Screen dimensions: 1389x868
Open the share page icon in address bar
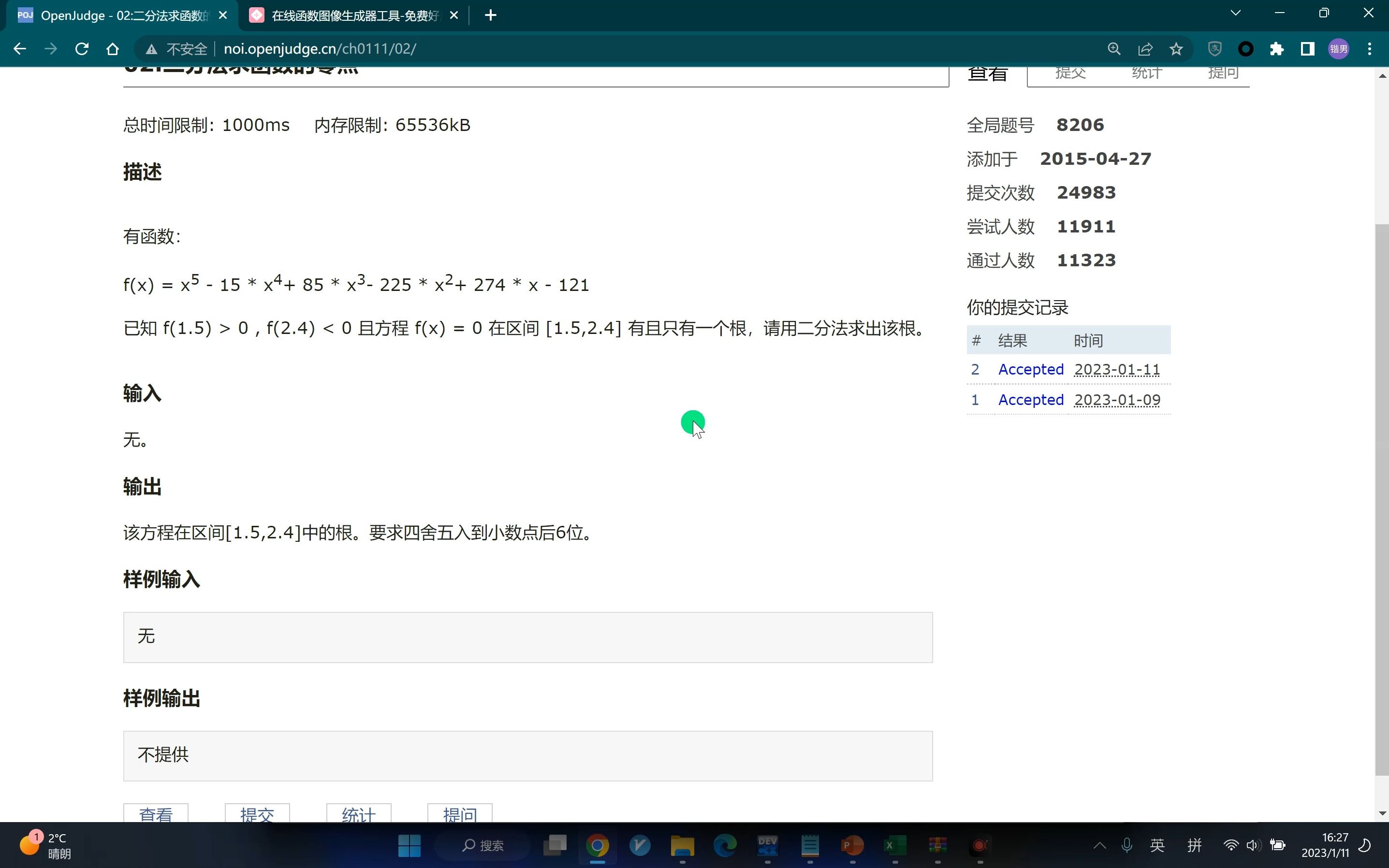[1145, 49]
